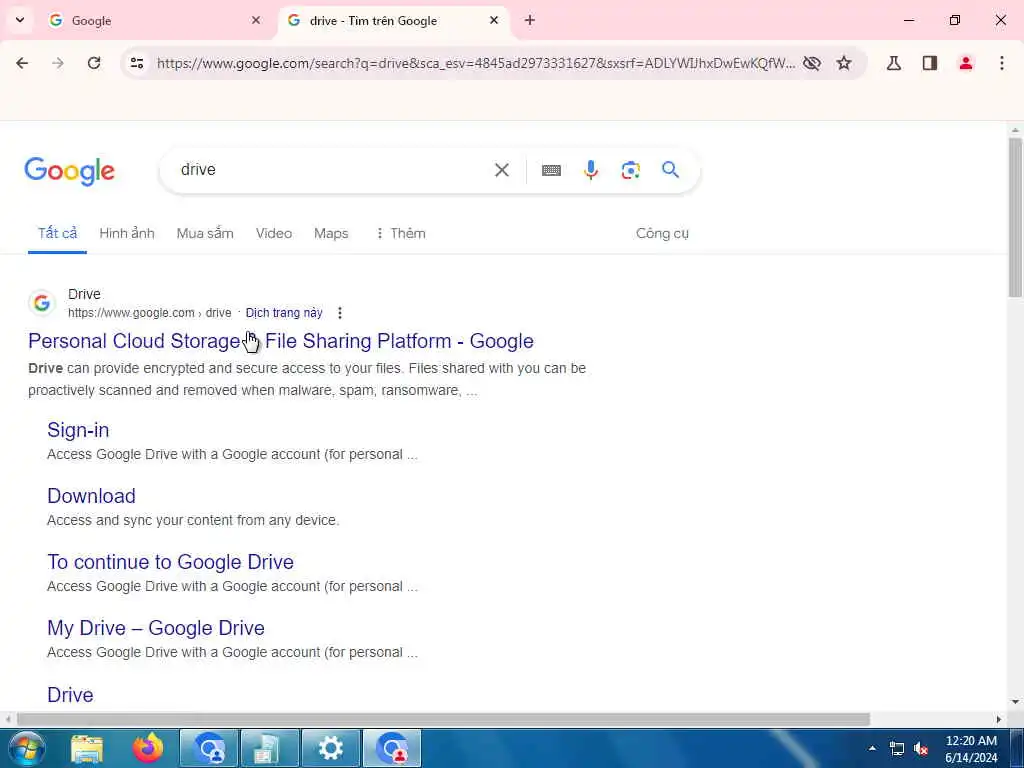Submit search with magnifying glass icon
The image size is (1024, 768).
pos(670,170)
